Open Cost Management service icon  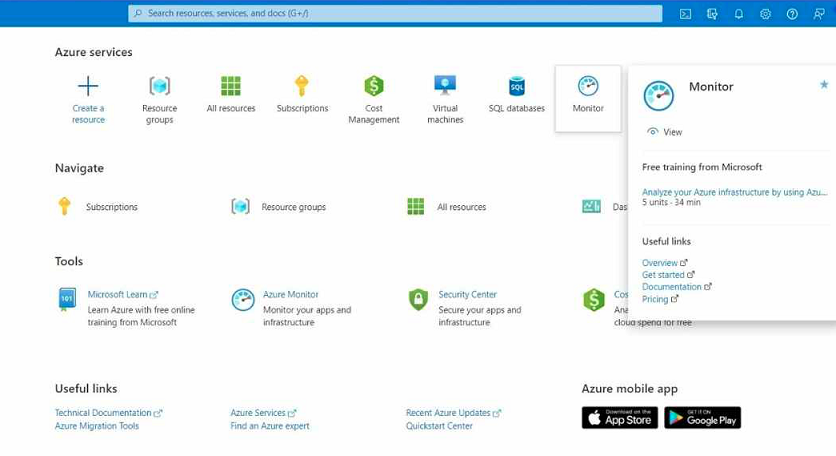coord(374,85)
